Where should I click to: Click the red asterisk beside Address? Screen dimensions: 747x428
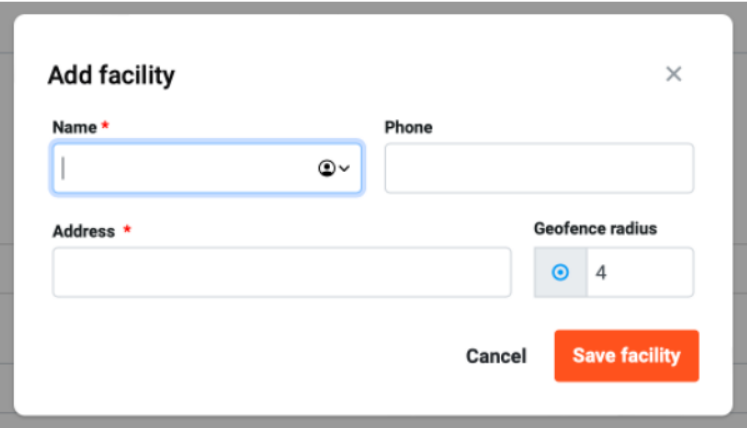point(127,229)
